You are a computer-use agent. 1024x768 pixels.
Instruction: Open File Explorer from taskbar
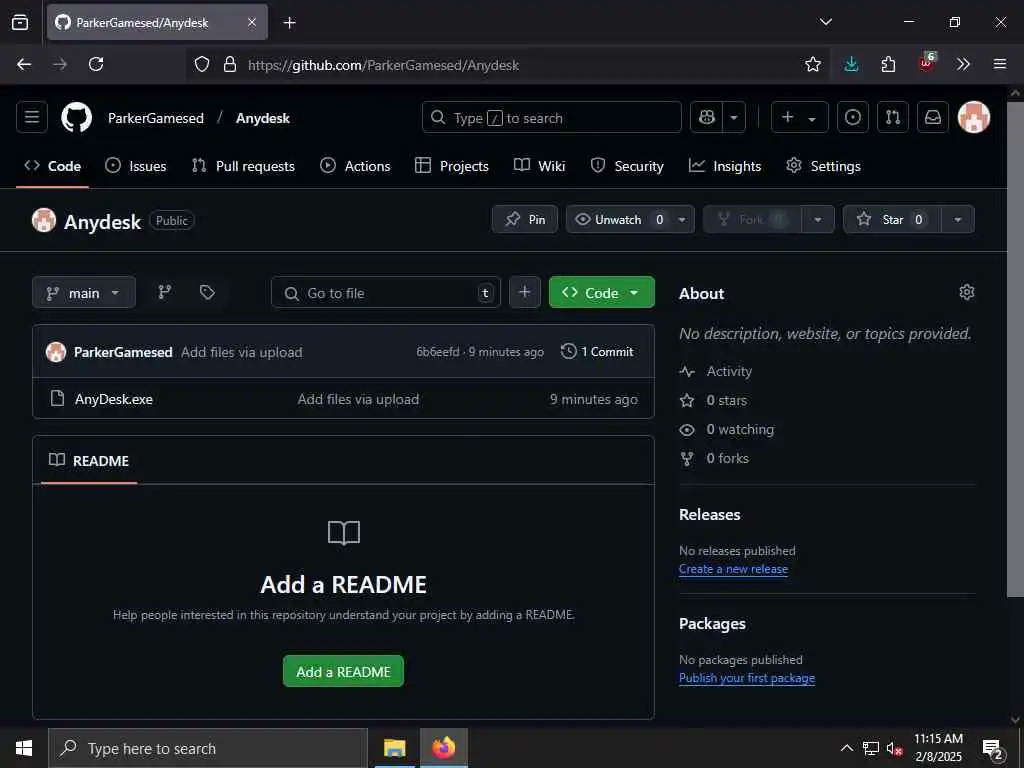(x=394, y=748)
